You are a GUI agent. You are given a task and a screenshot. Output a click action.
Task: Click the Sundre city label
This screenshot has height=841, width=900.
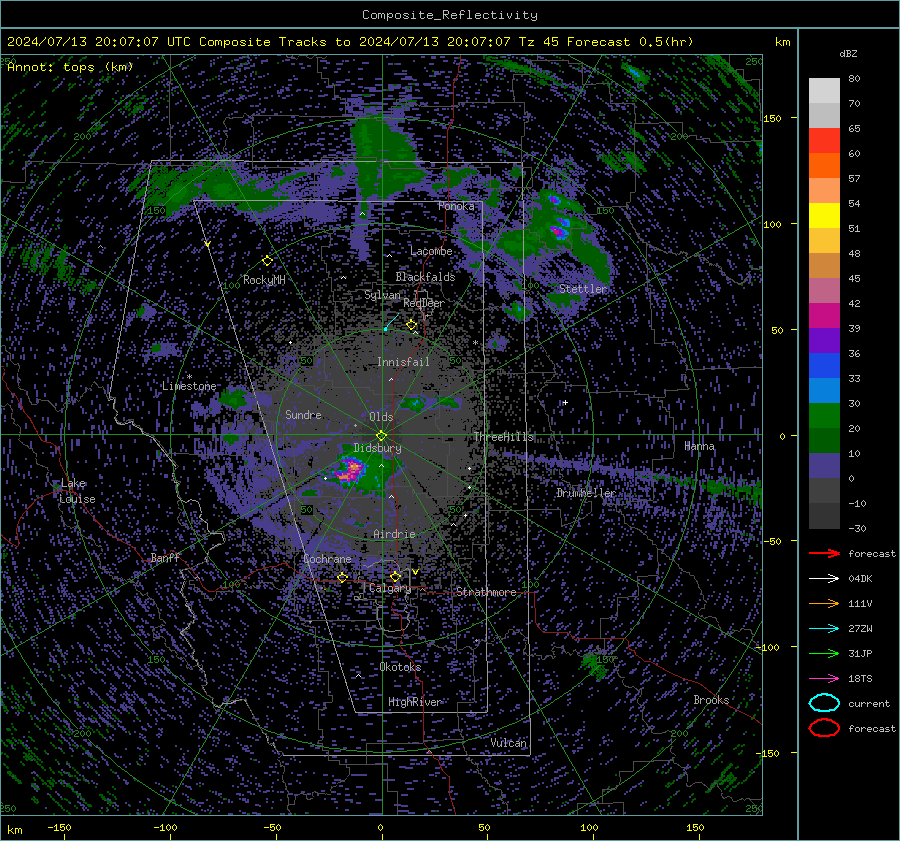303,414
